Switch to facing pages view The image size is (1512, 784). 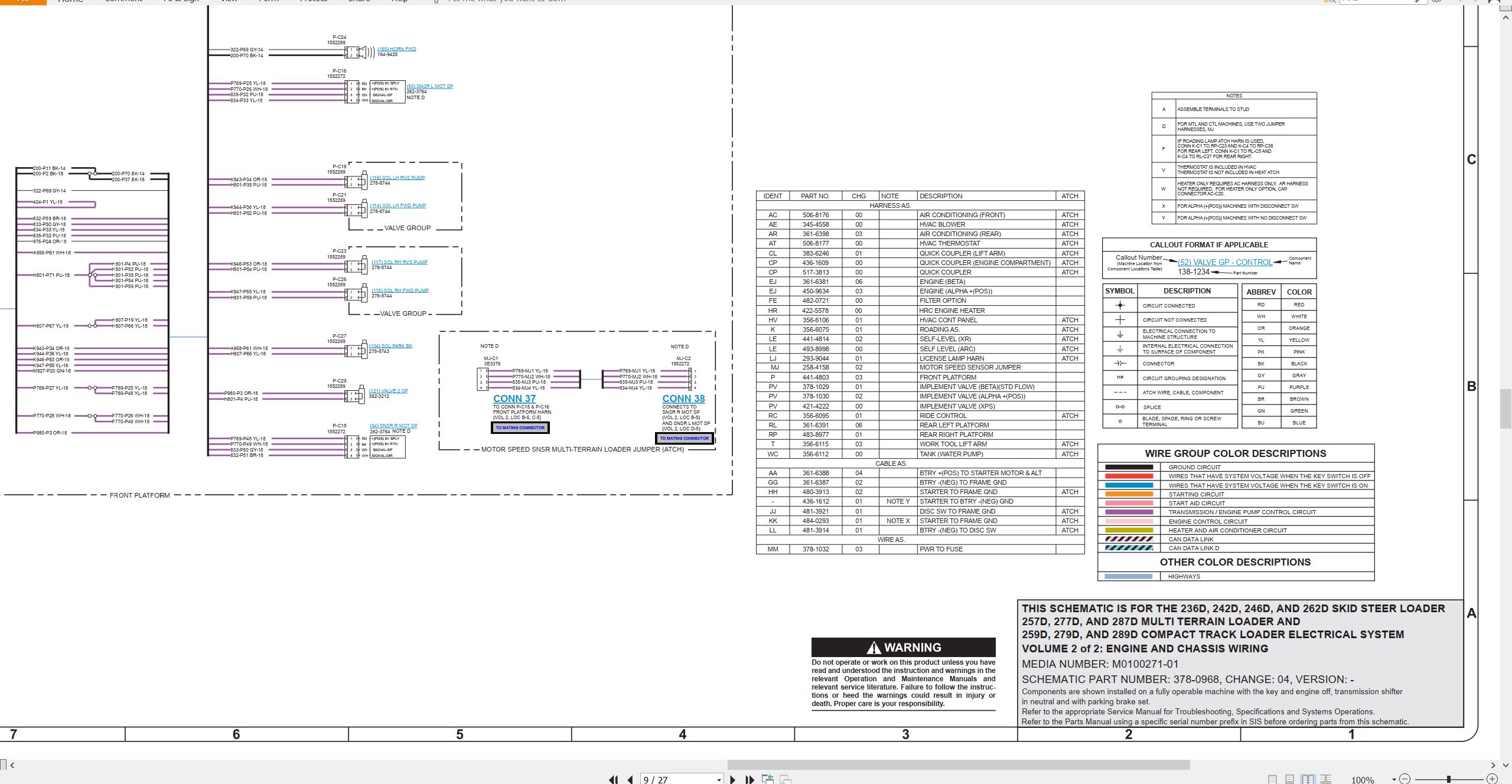point(1308,779)
